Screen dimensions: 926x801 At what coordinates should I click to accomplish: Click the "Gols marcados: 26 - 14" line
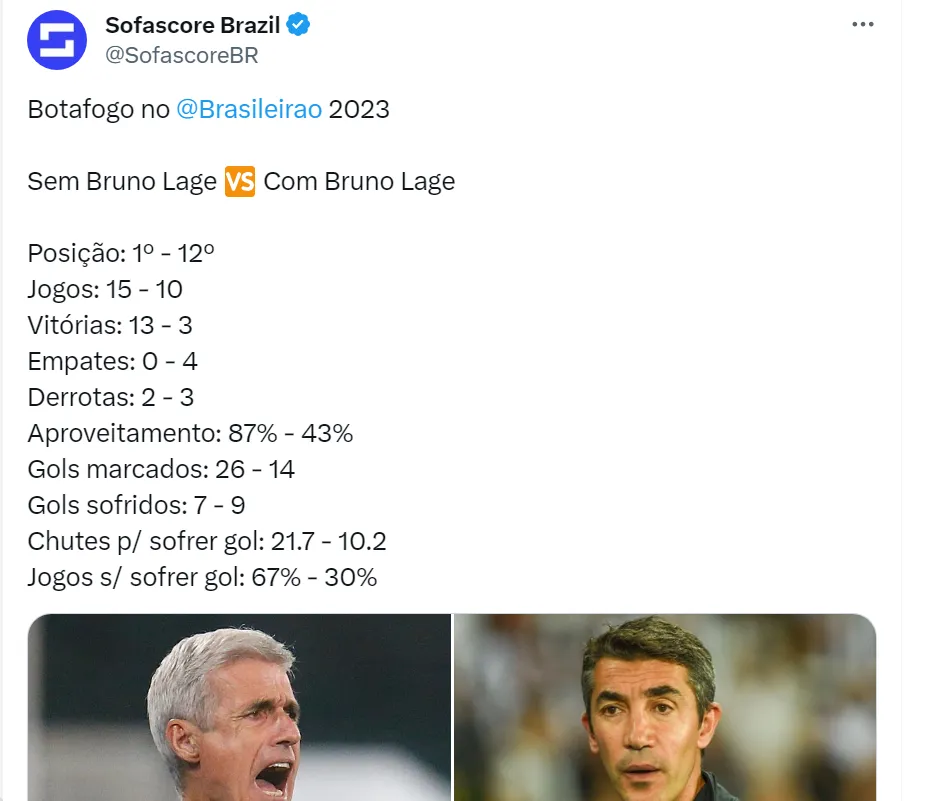[x=161, y=470]
